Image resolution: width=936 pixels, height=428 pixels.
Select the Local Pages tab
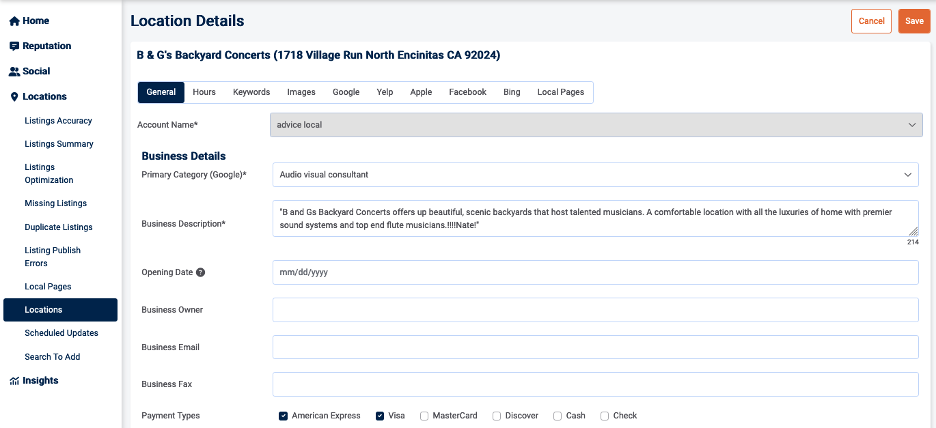pyautogui.click(x=560, y=92)
